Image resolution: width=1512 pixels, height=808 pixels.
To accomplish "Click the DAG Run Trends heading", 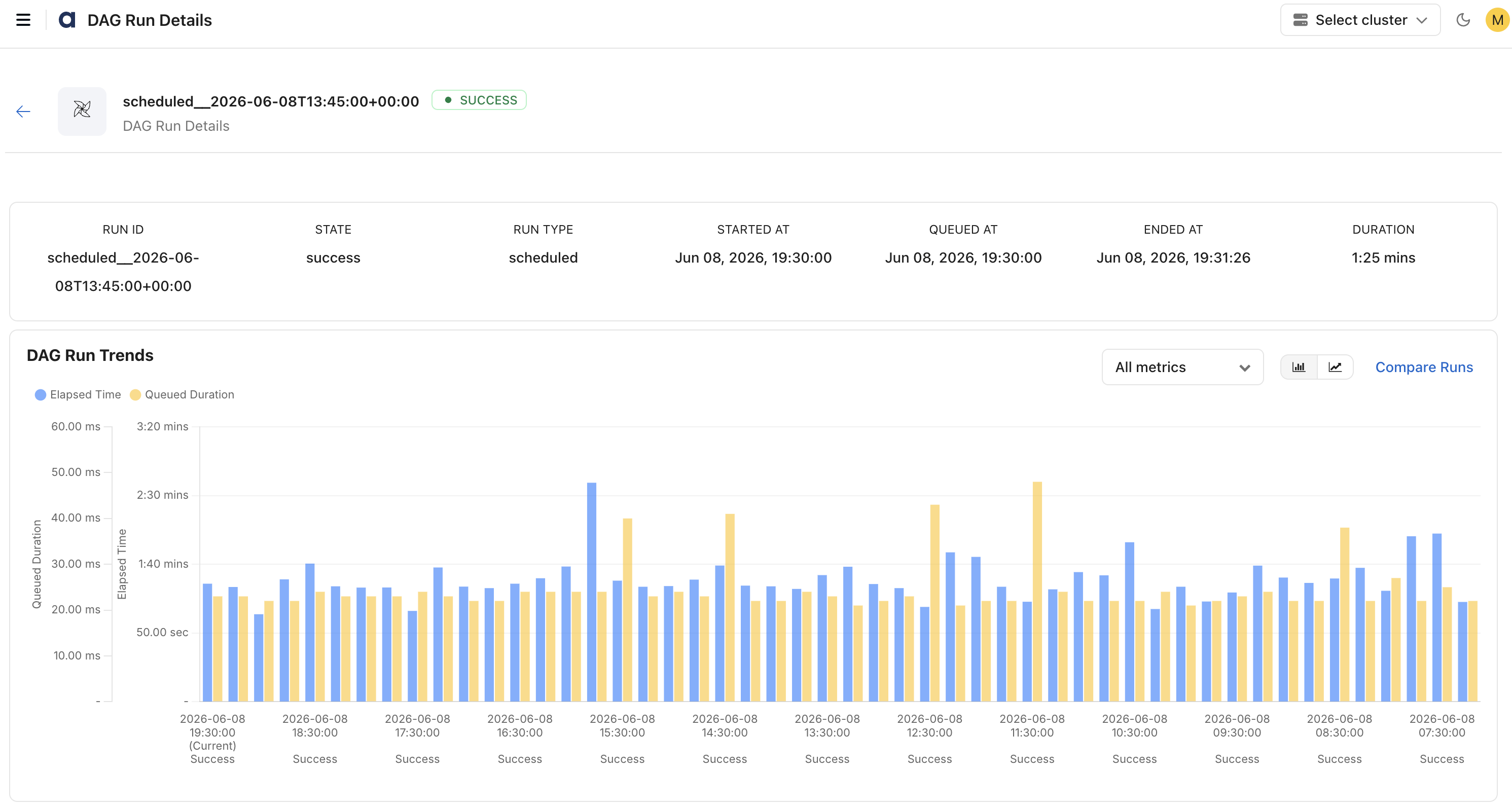I will tap(90, 355).
